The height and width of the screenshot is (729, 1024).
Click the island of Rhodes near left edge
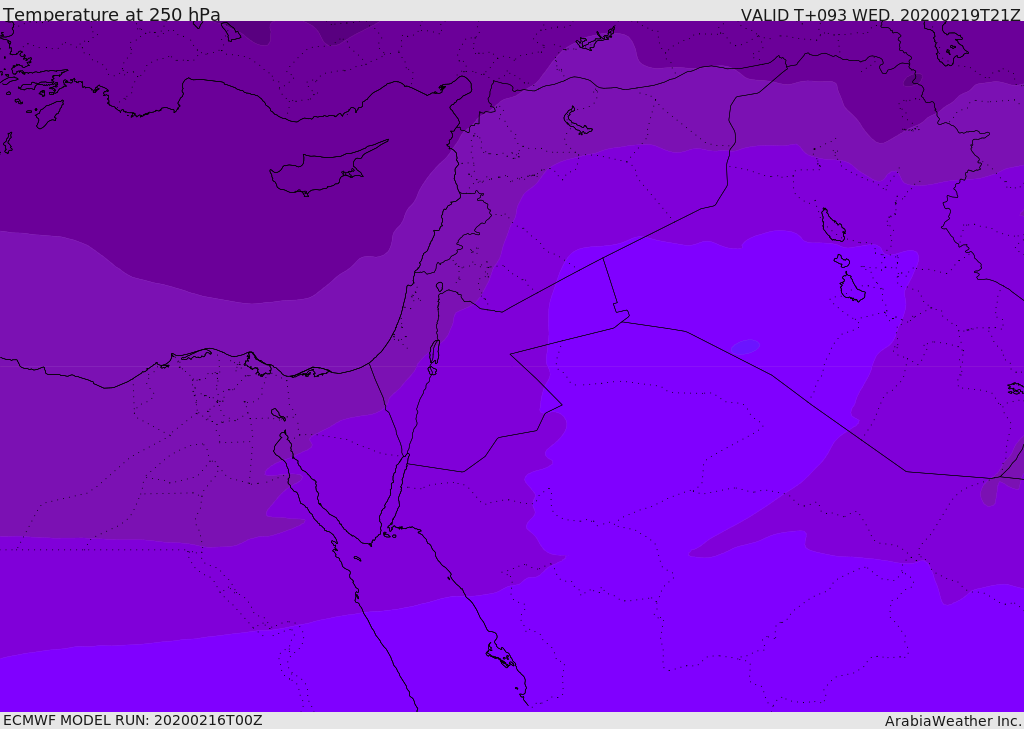click(x=49, y=114)
